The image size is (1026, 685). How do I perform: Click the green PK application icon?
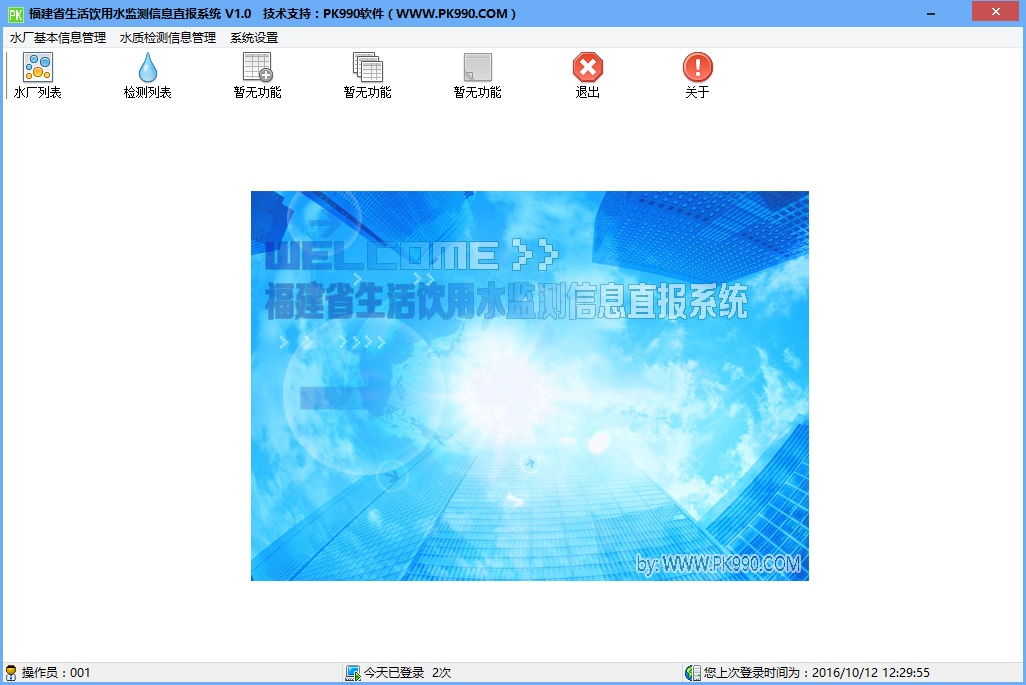(16, 14)
